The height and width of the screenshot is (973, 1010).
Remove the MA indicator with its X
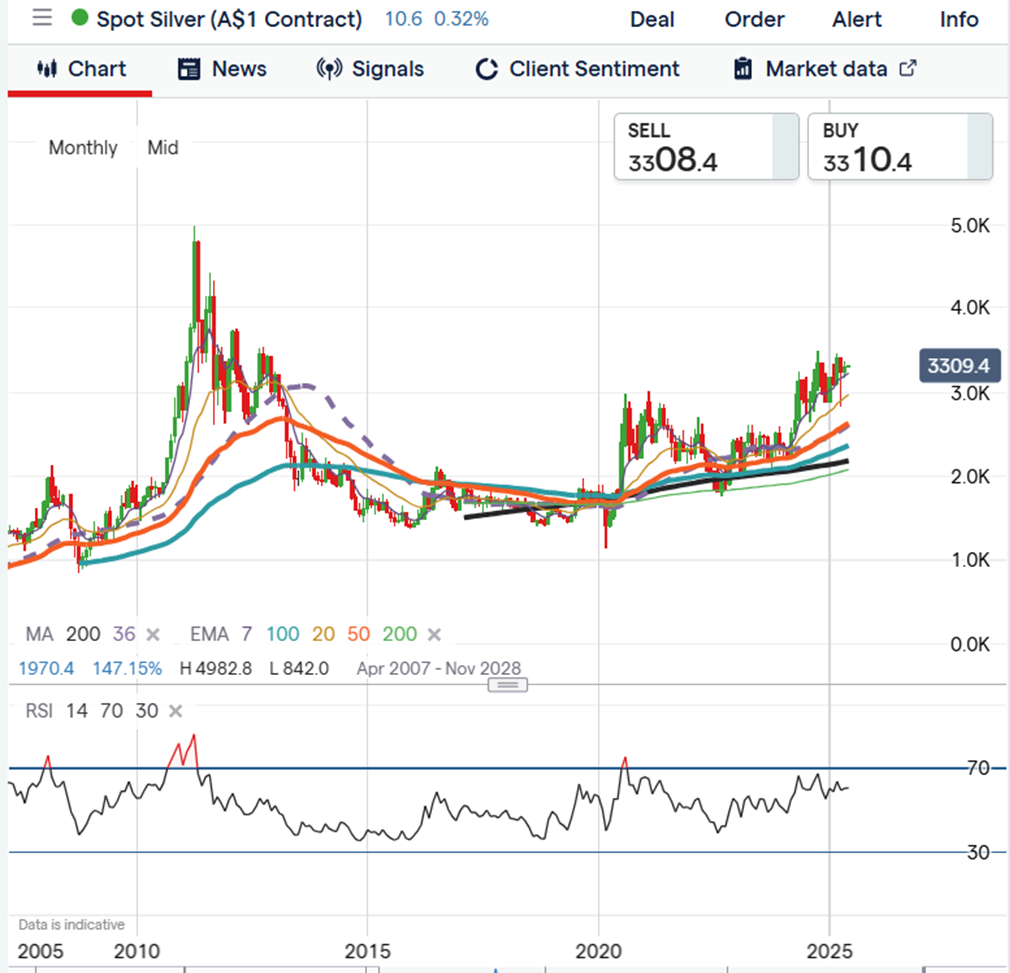153,635
